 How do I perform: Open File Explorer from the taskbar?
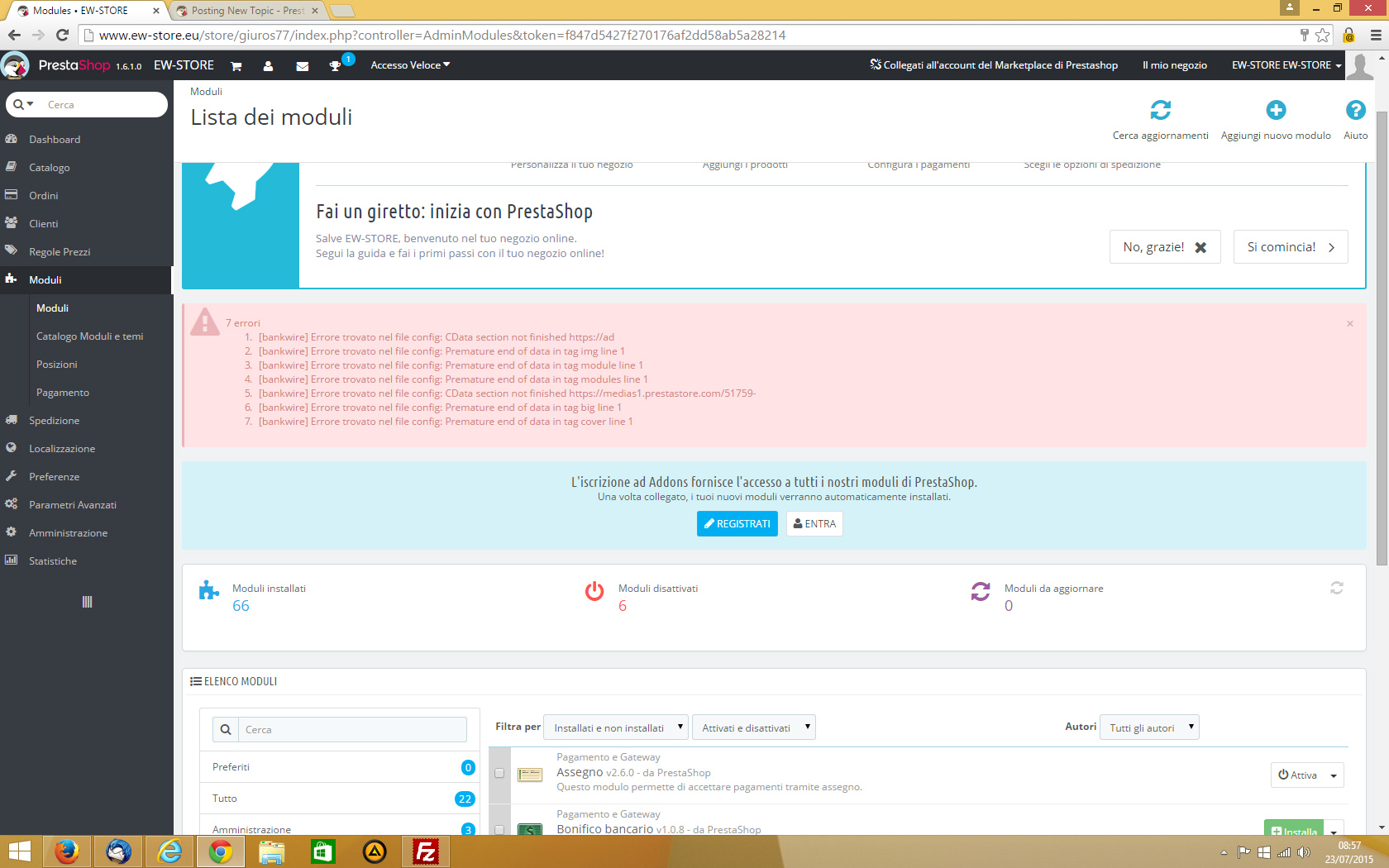click(271, 851)
